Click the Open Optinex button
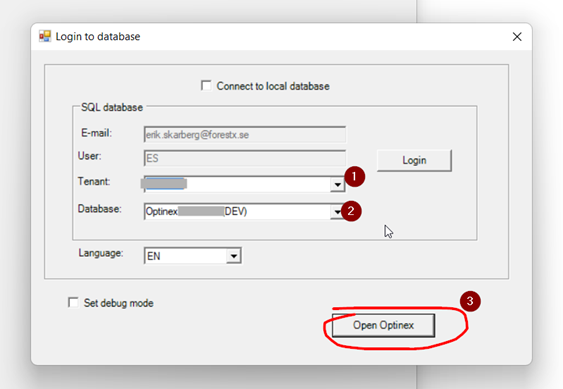This screenshot has width=563, height=389. [383, 325]
